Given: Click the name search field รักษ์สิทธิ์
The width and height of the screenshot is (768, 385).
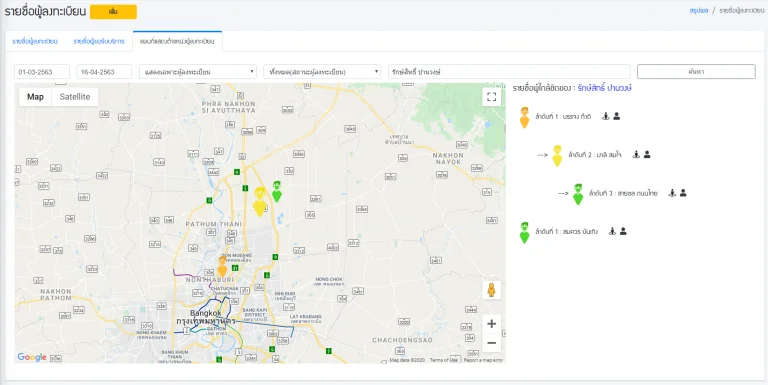Looking at the screenshot, I should click(x=509, y=72).
